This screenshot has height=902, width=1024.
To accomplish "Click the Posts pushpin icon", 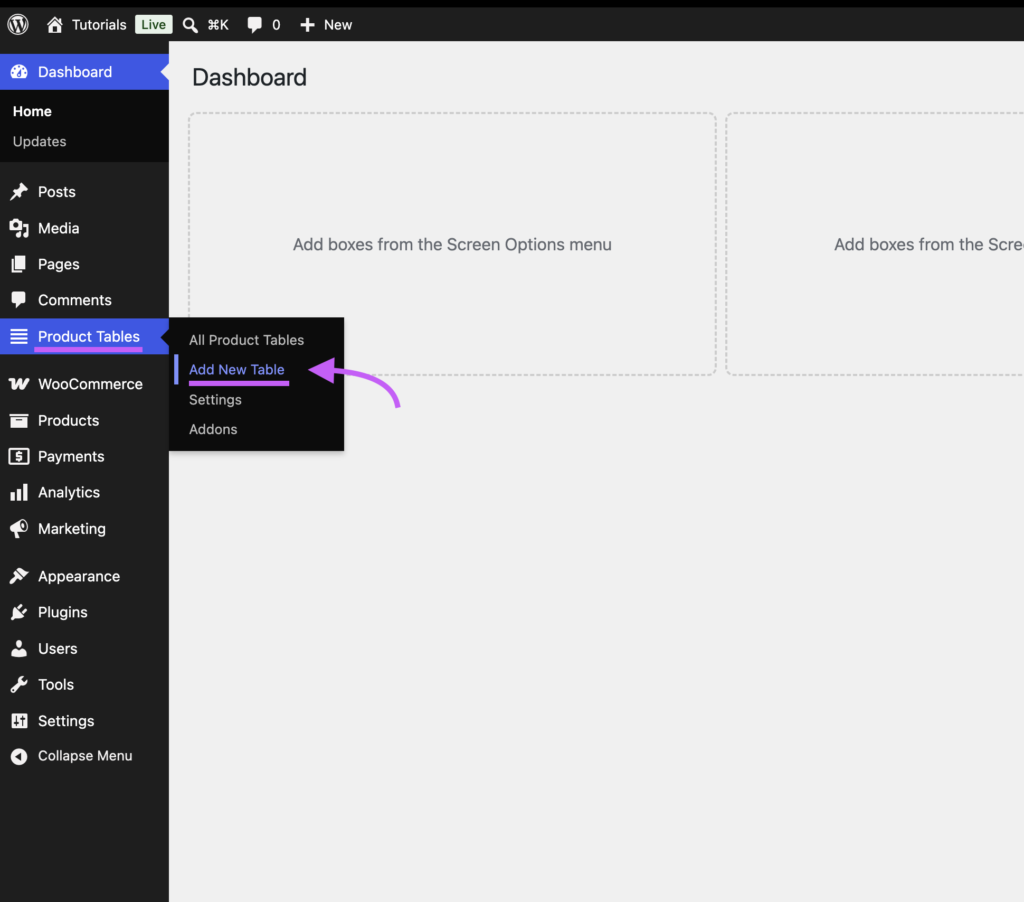I will click(x=19, y=191).
